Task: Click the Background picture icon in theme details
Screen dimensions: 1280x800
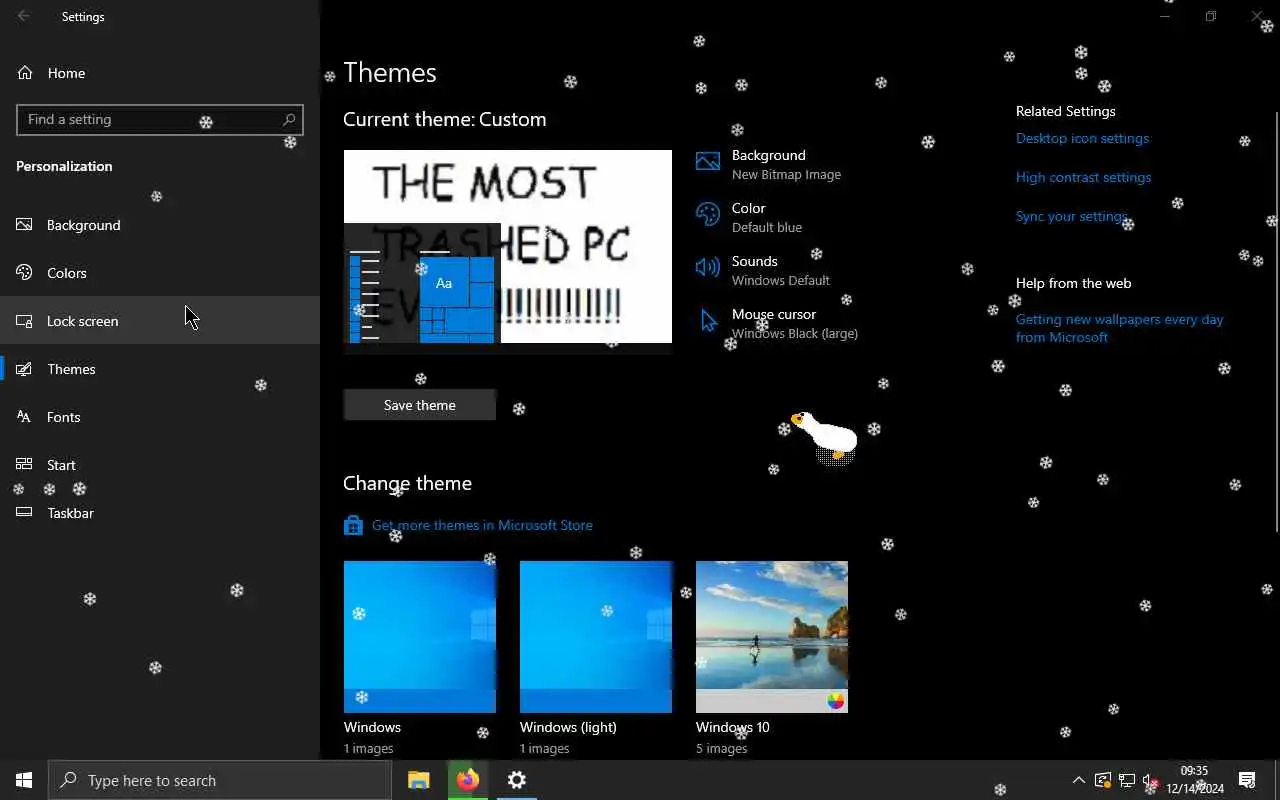Action: tap(708, 162)
